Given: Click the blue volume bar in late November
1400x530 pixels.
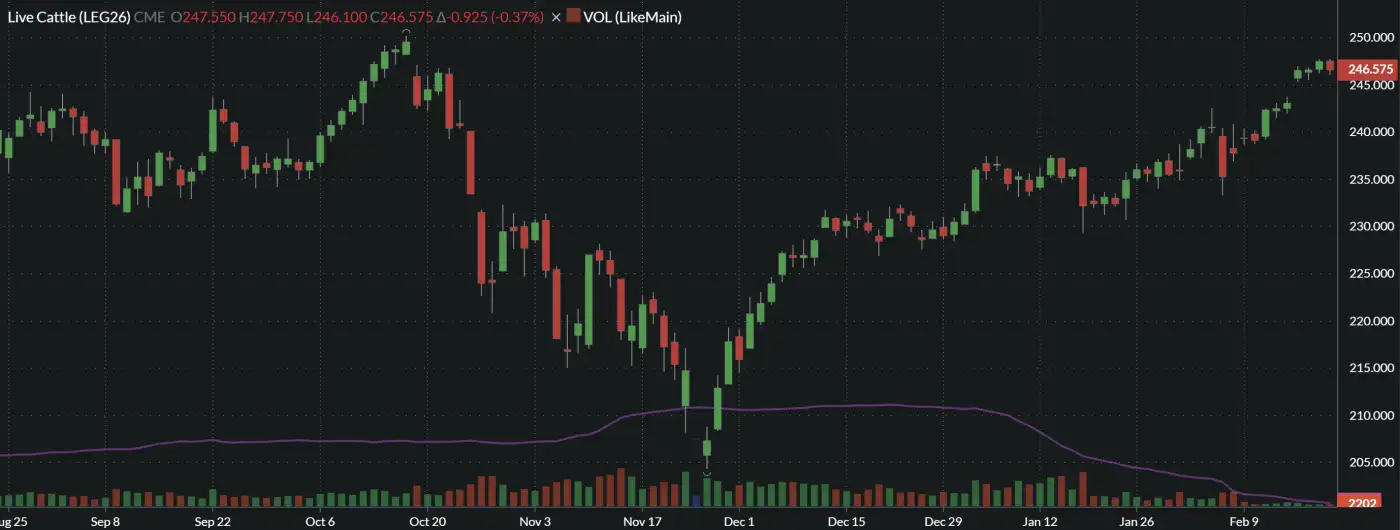Looking at the screenshot, I should (696, 498).
